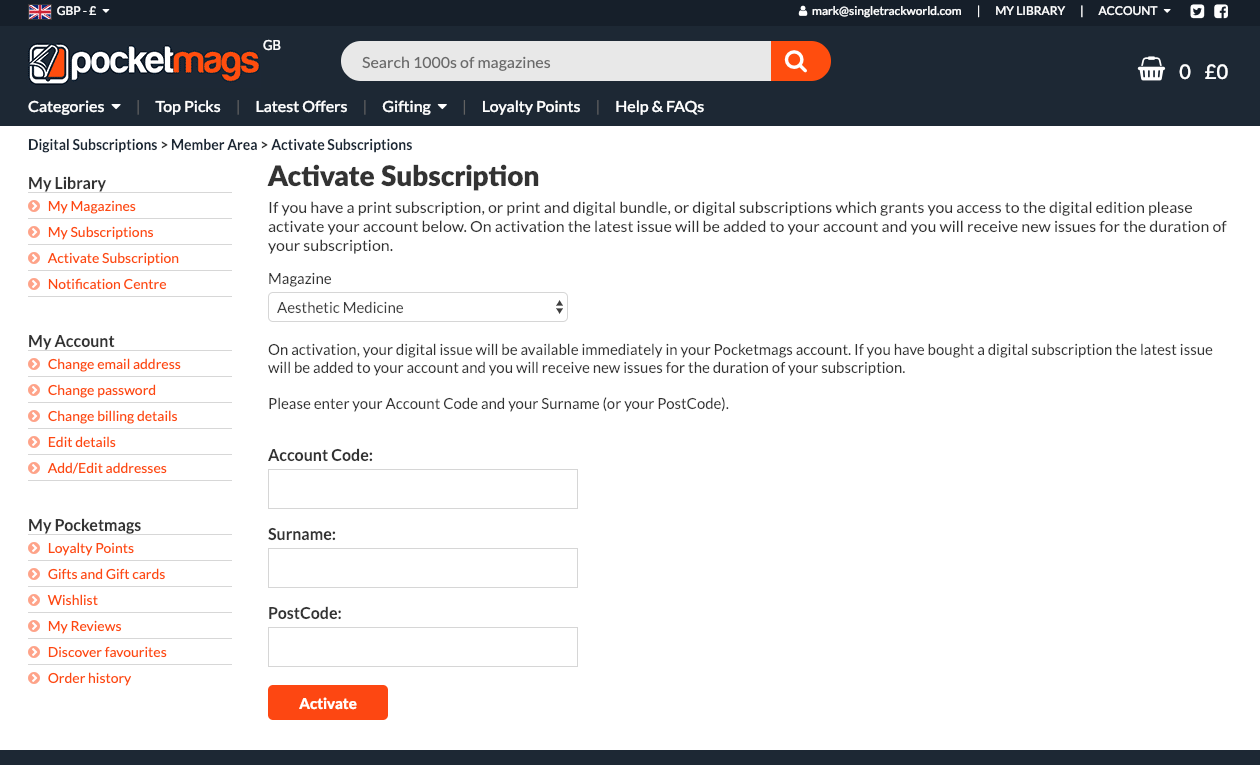Go to Top Picks
This screenshot has height=765, width=1260.
point(188,107)
